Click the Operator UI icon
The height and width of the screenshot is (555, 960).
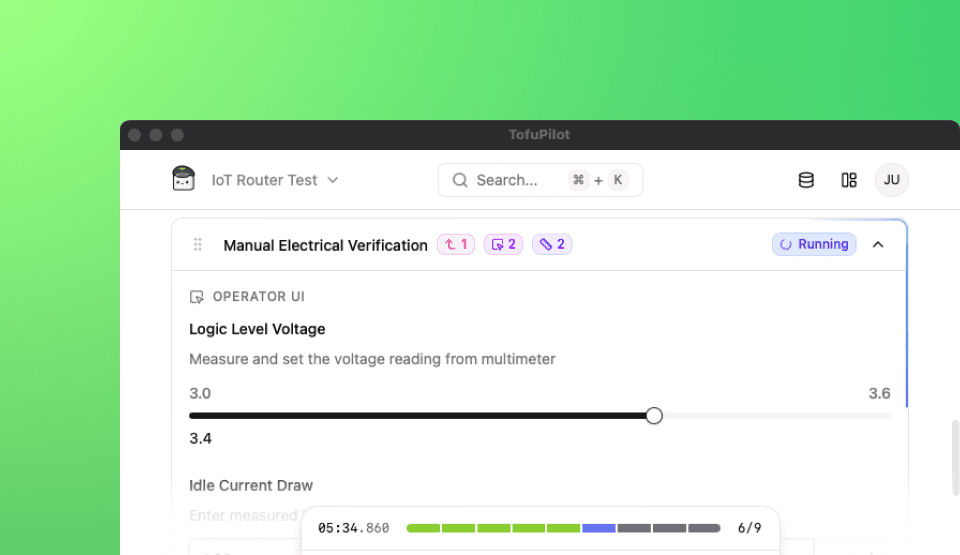point(197,296)
